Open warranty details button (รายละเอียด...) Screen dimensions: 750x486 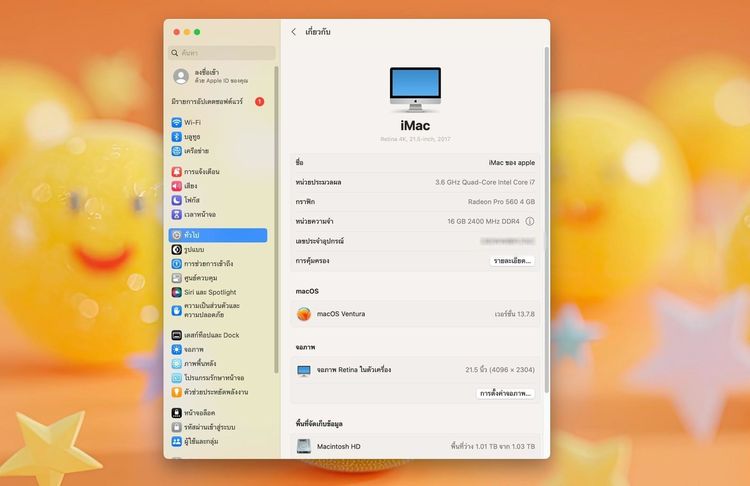pos(512,261)
